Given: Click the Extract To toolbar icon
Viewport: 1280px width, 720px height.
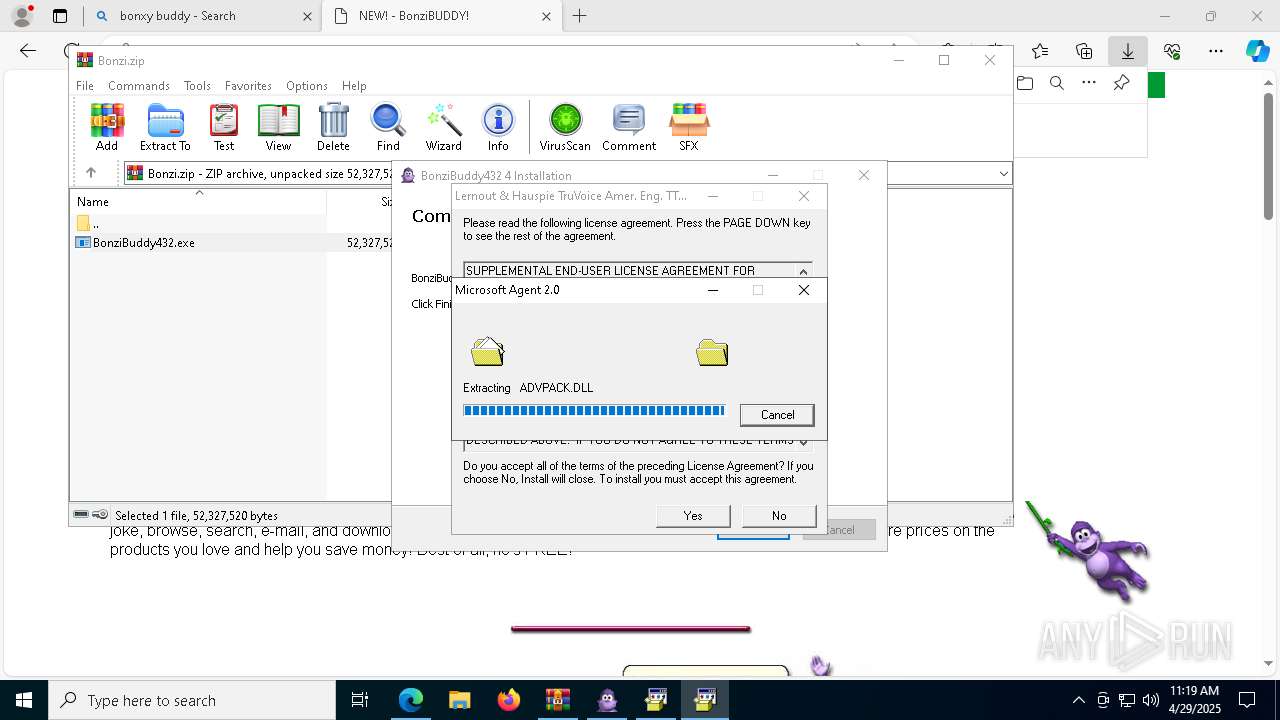Looking at the screenshot, I should click(x=165, y=127).
